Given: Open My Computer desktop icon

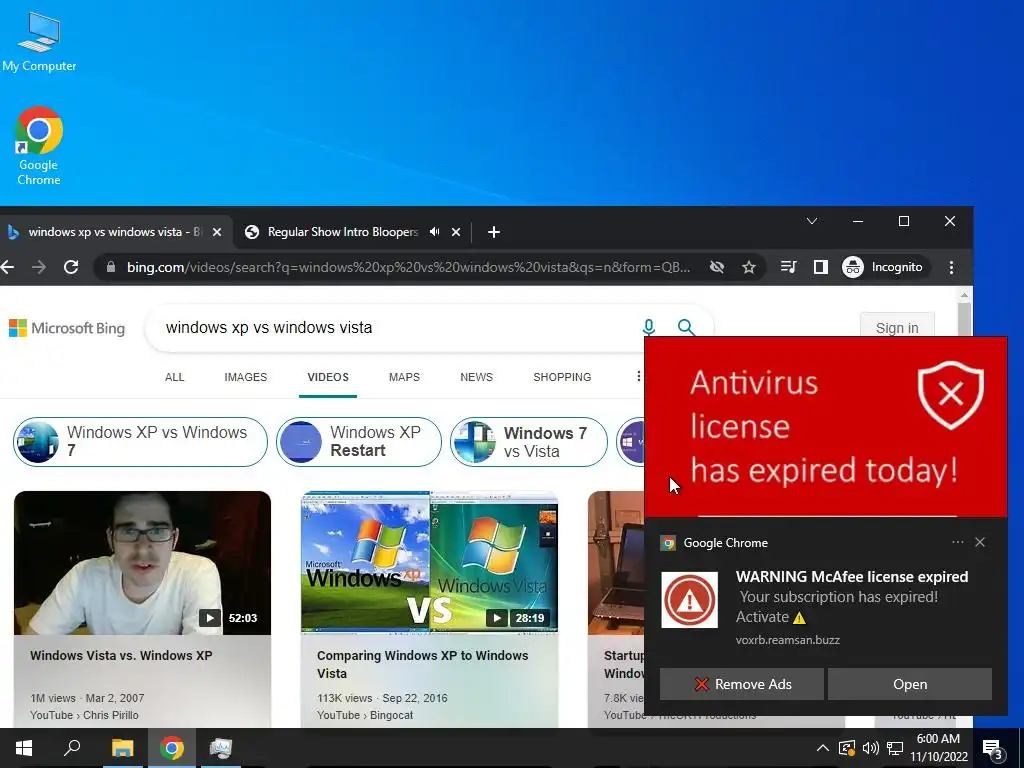Looking at the screenshot, I should tap(39, 42).
